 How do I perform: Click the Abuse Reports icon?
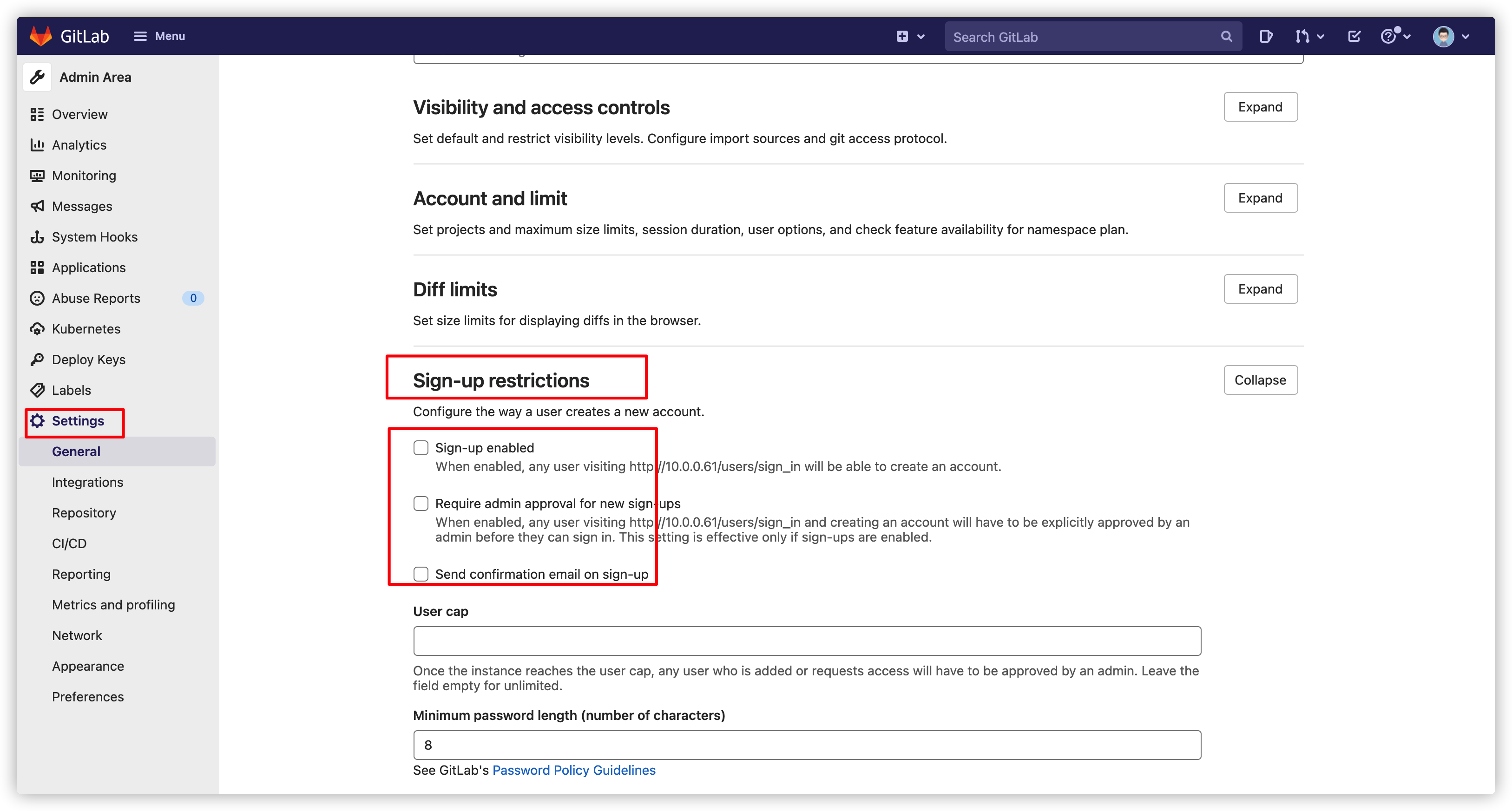pos(37,298)
